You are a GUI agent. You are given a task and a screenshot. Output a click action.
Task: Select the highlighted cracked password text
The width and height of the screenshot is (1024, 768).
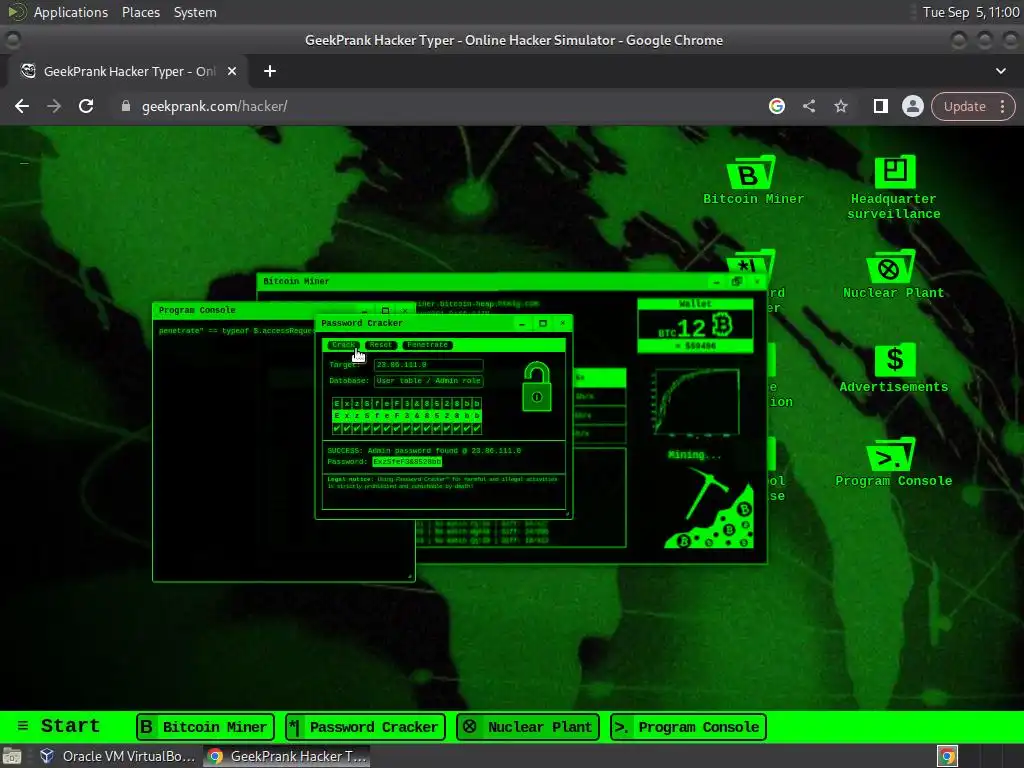point(407,462)
